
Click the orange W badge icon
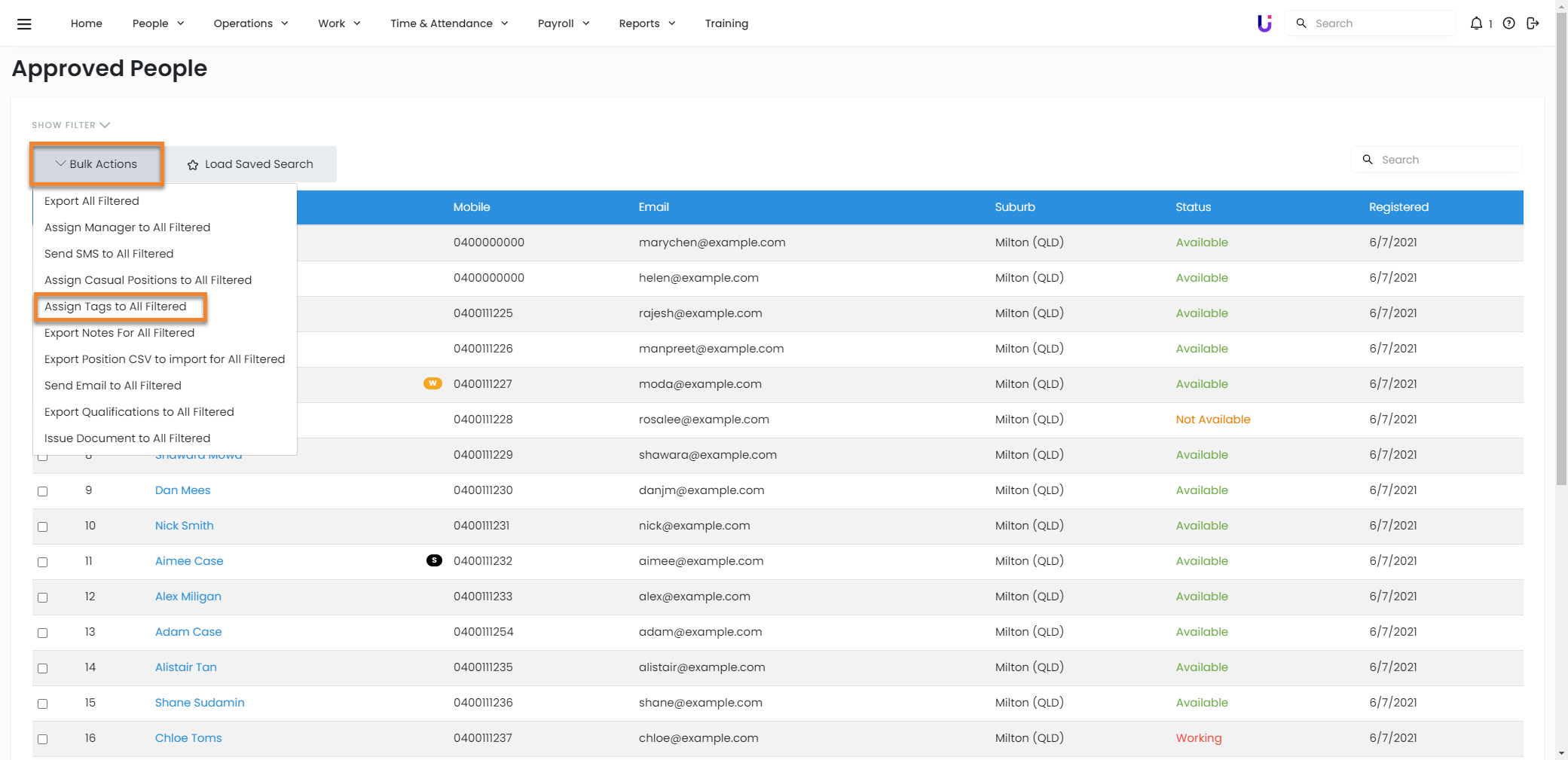pos(432,383)
